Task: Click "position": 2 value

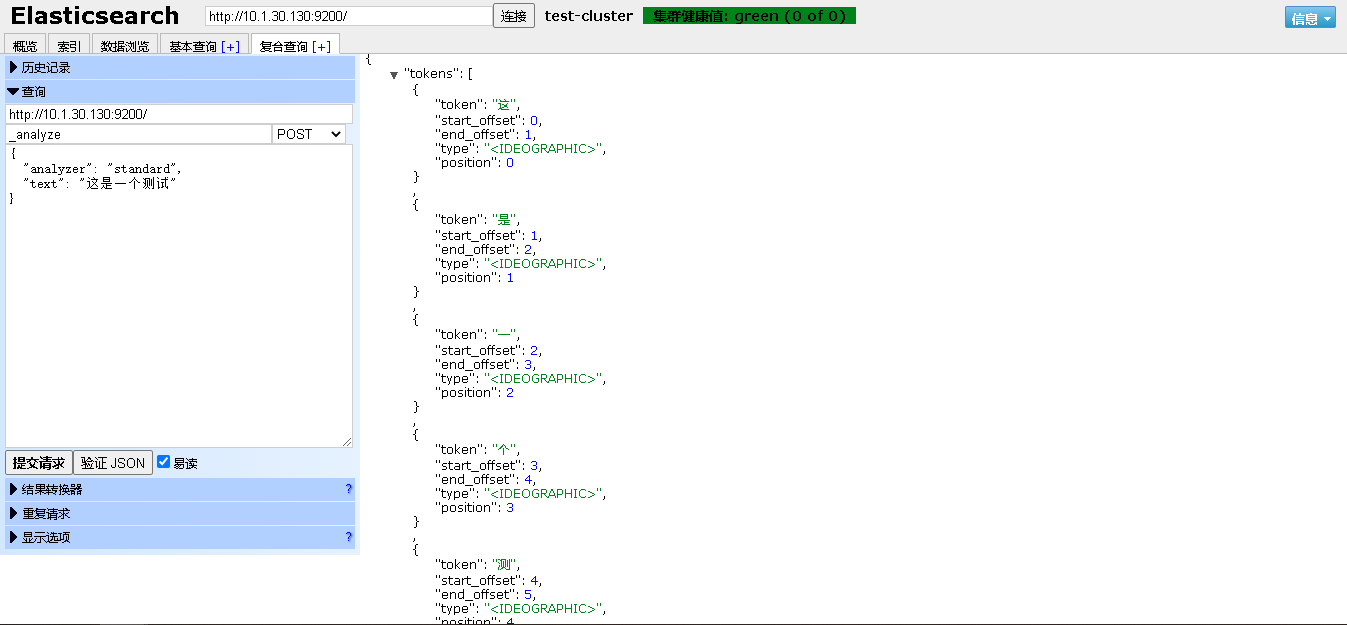Action: point(510,393)
